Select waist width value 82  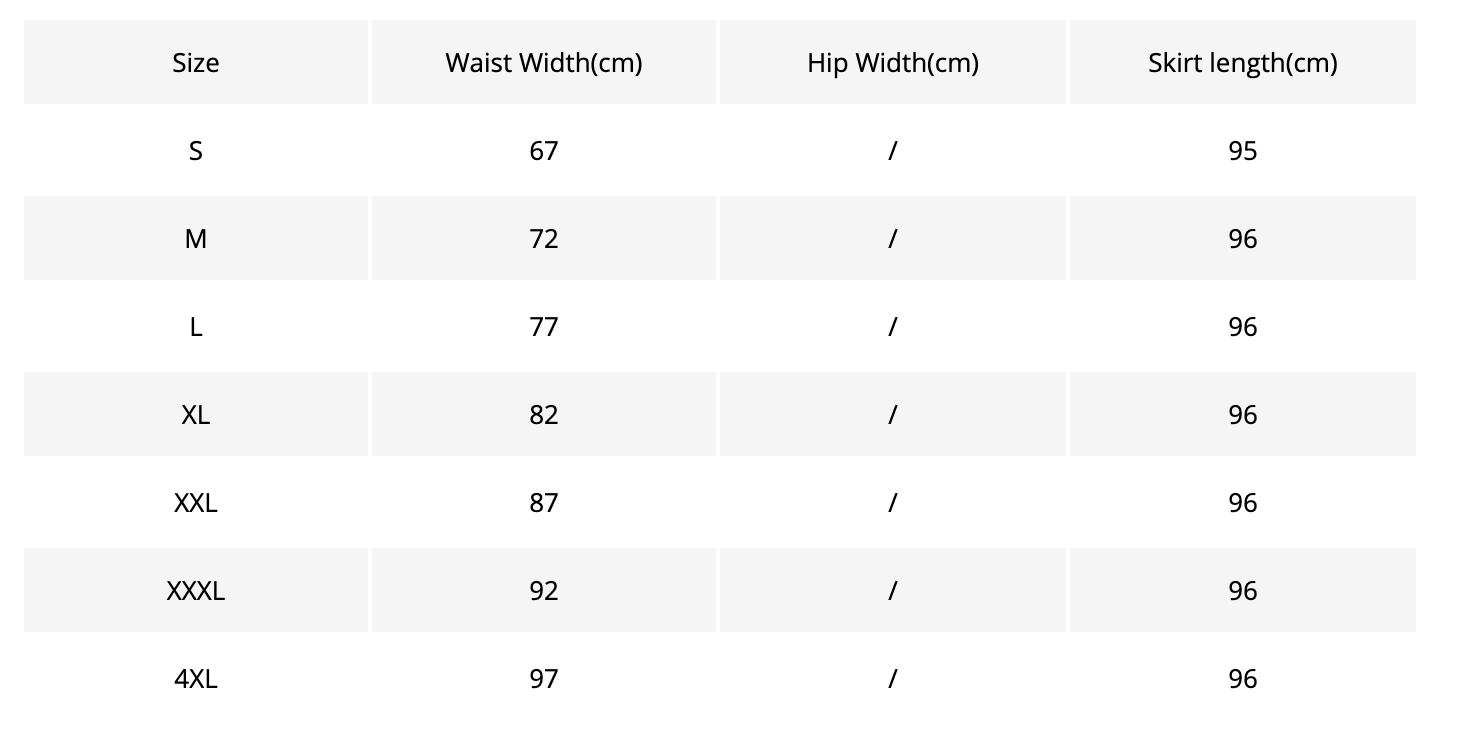pos(544,414)
